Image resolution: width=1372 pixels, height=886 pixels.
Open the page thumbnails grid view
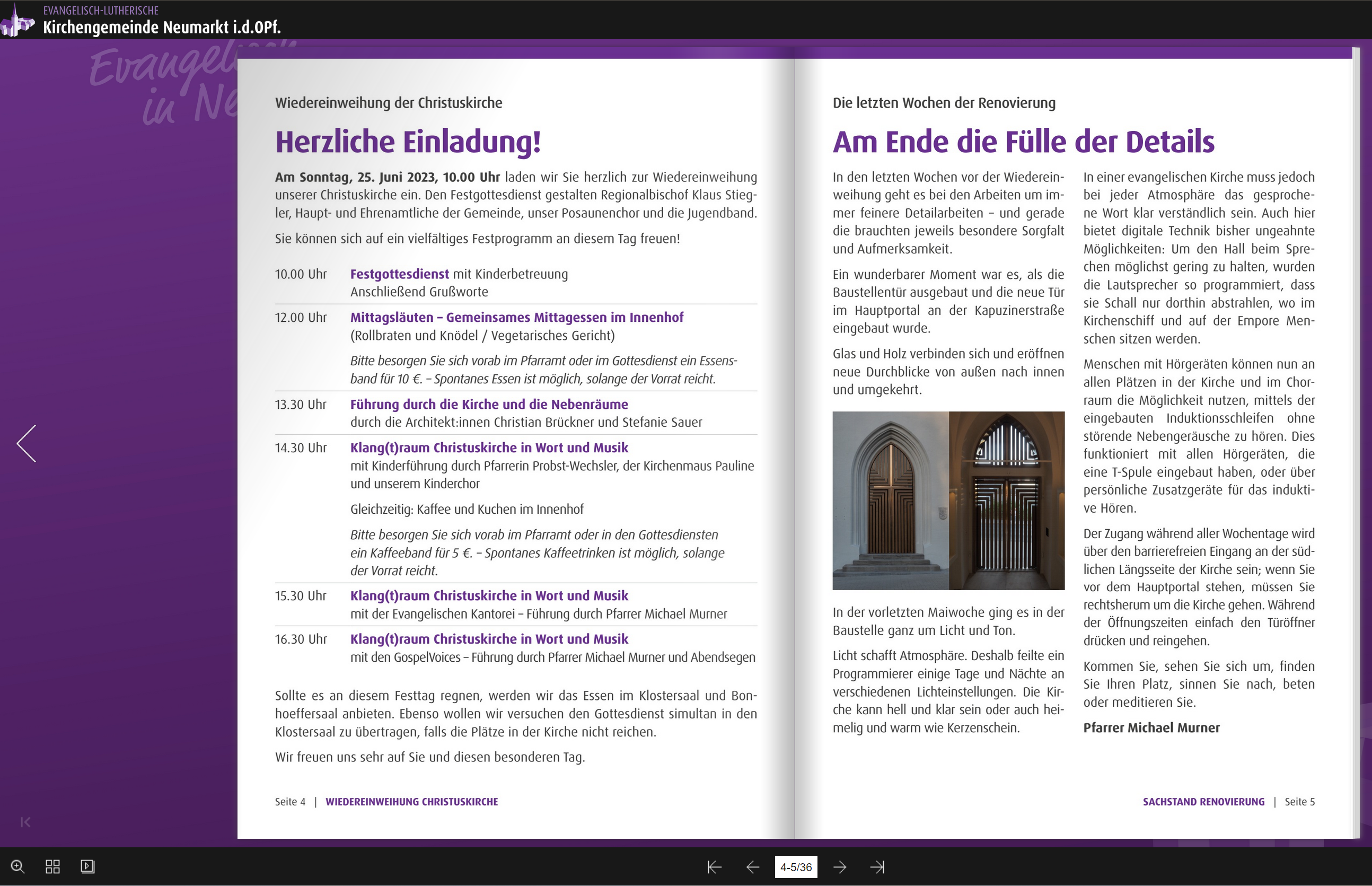[x=53, y=866]
